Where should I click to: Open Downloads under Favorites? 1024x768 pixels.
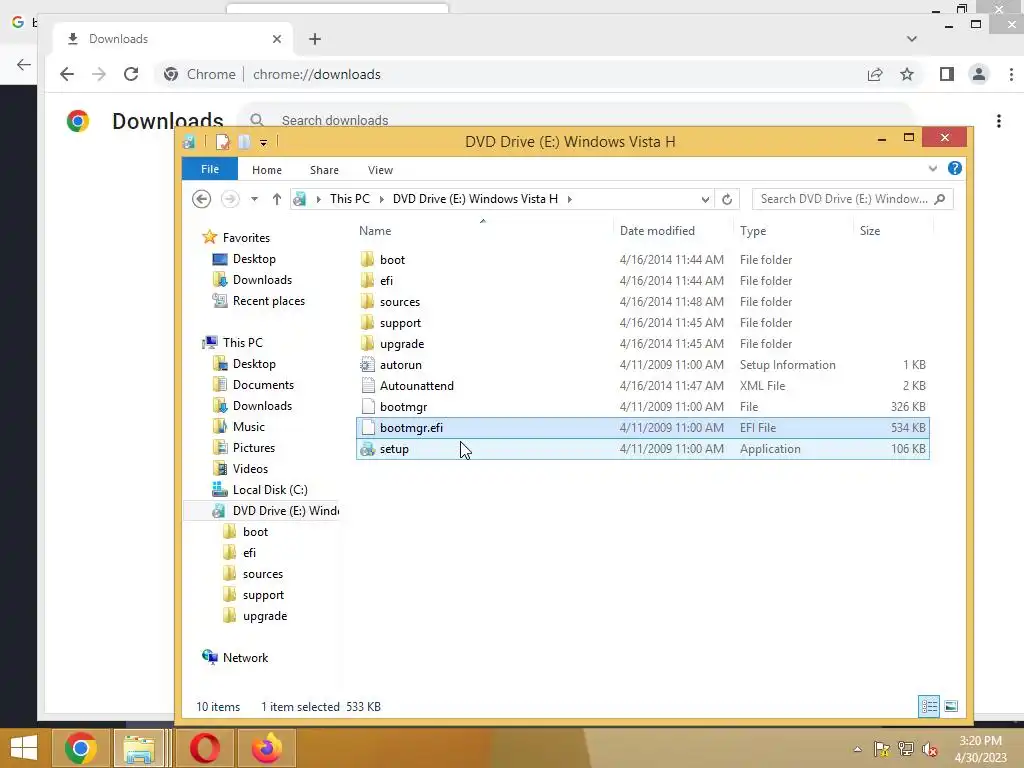coord(262,280)
